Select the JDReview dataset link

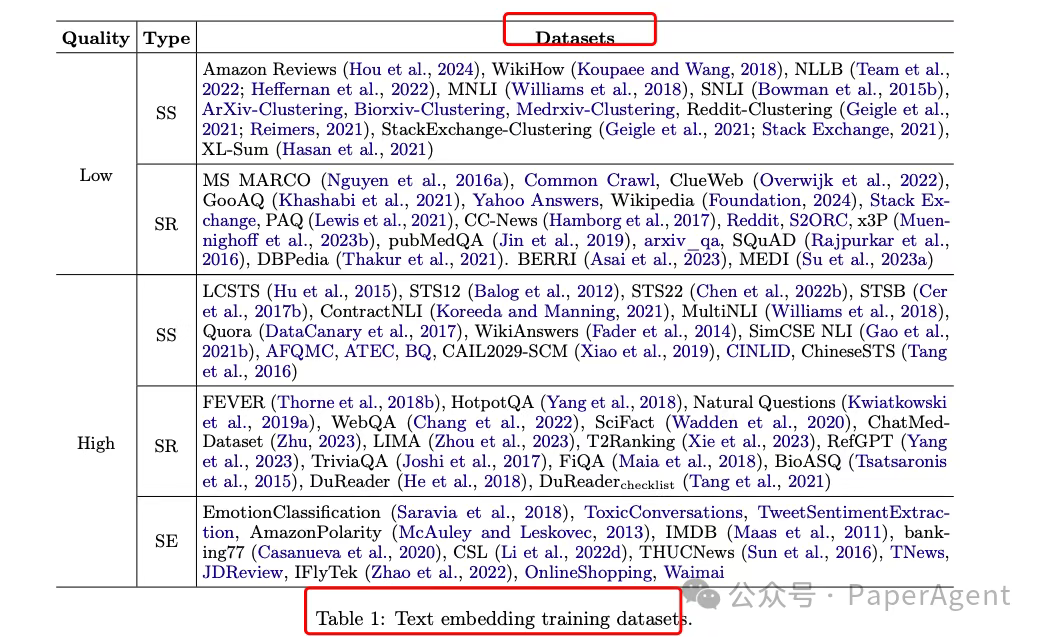[x=242, y=573]
